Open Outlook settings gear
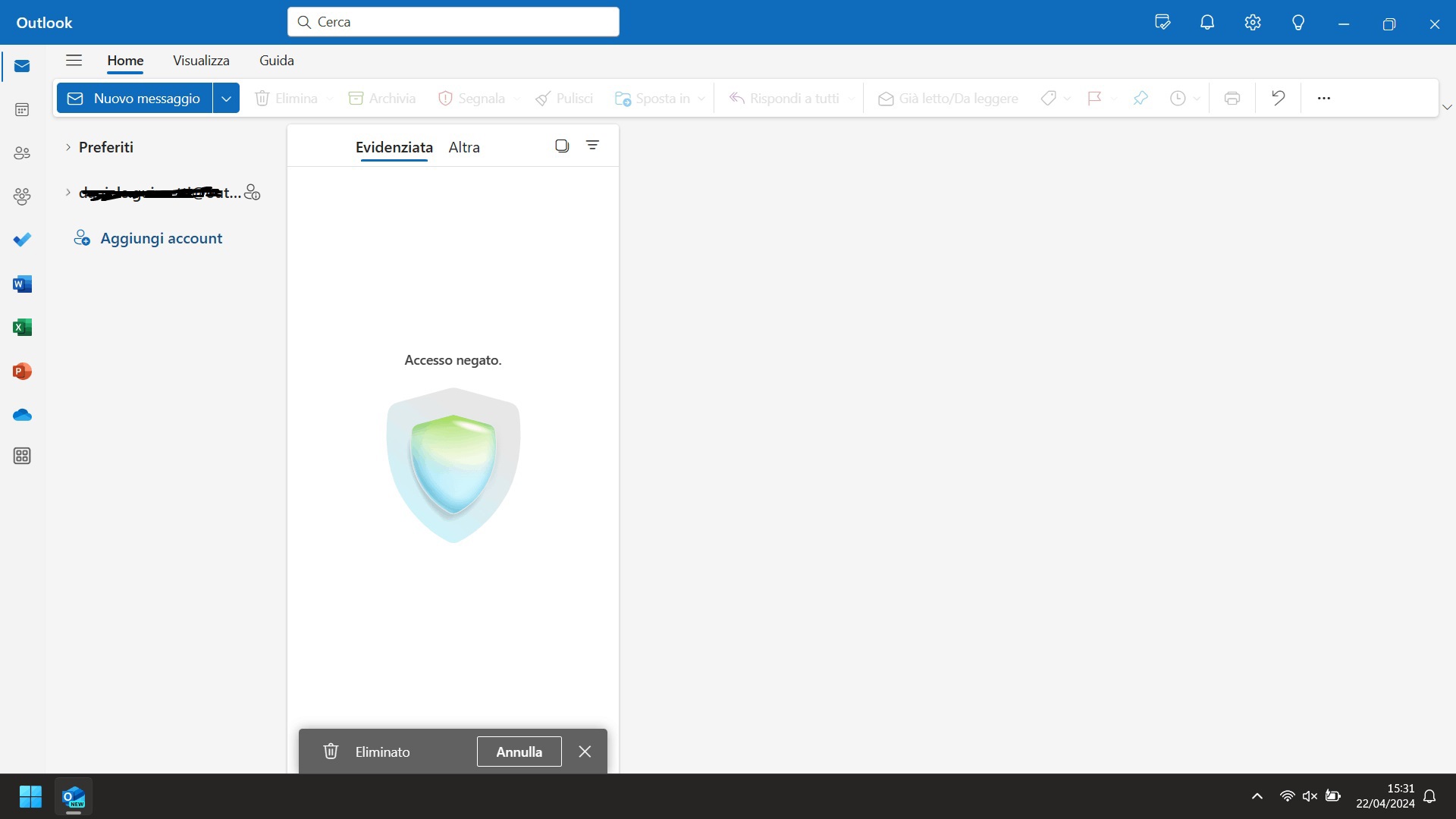Image resolution: width=1456 pixels, height=819 pixels. [x=1252, y=22]
